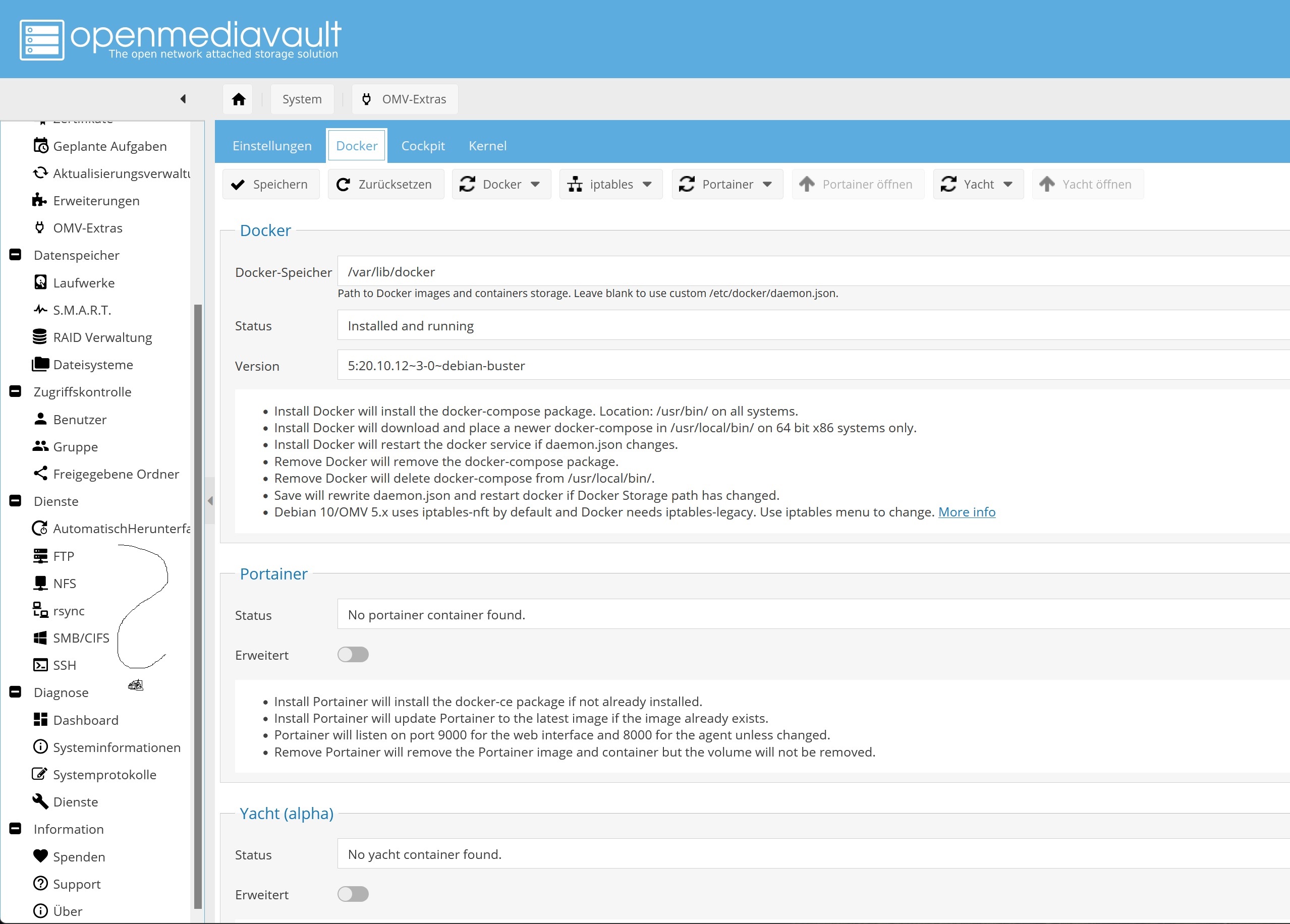Open Systeminformationen page

[107, 747]
